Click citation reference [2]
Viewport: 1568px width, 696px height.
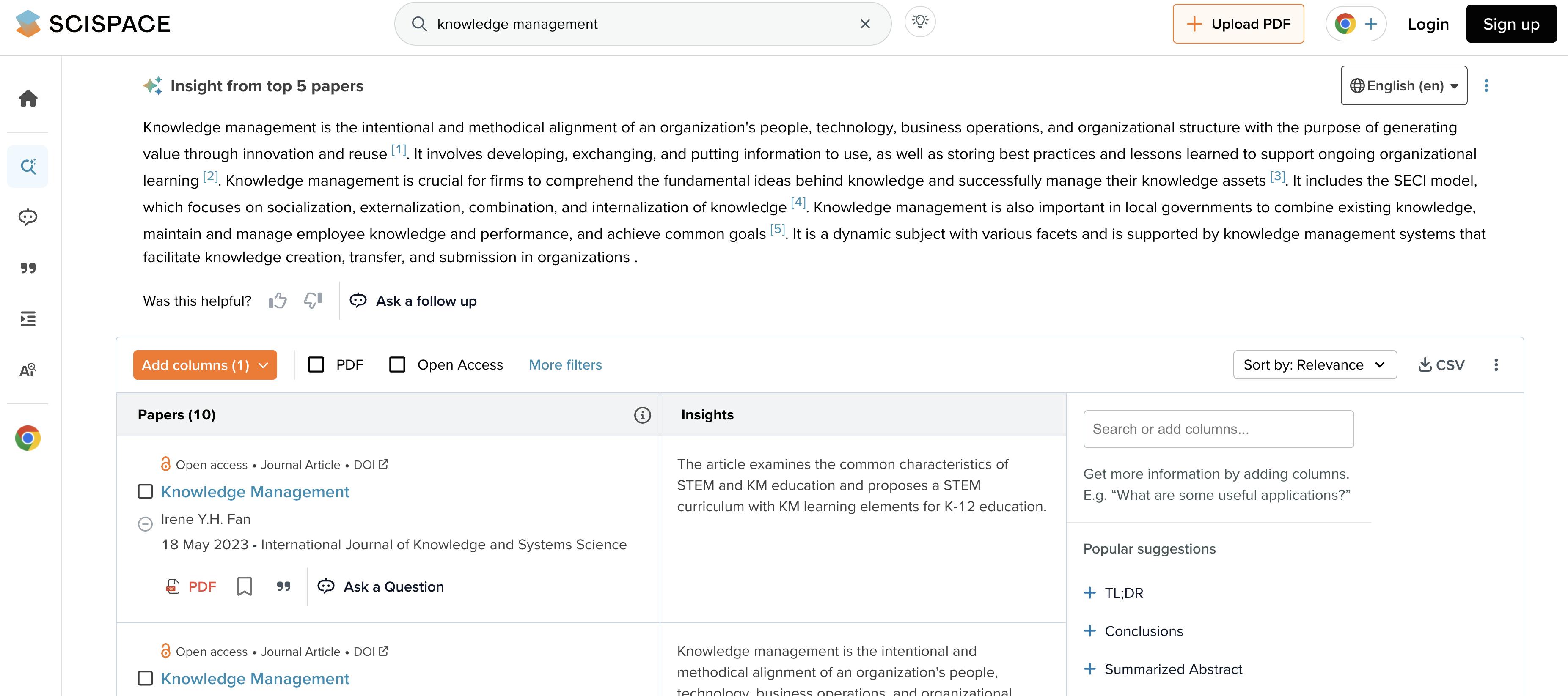(x=211, y=176)
